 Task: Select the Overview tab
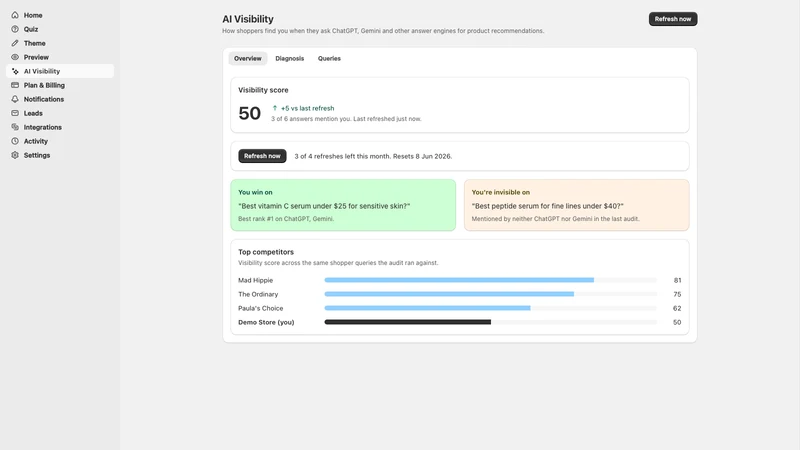point(247,59)
